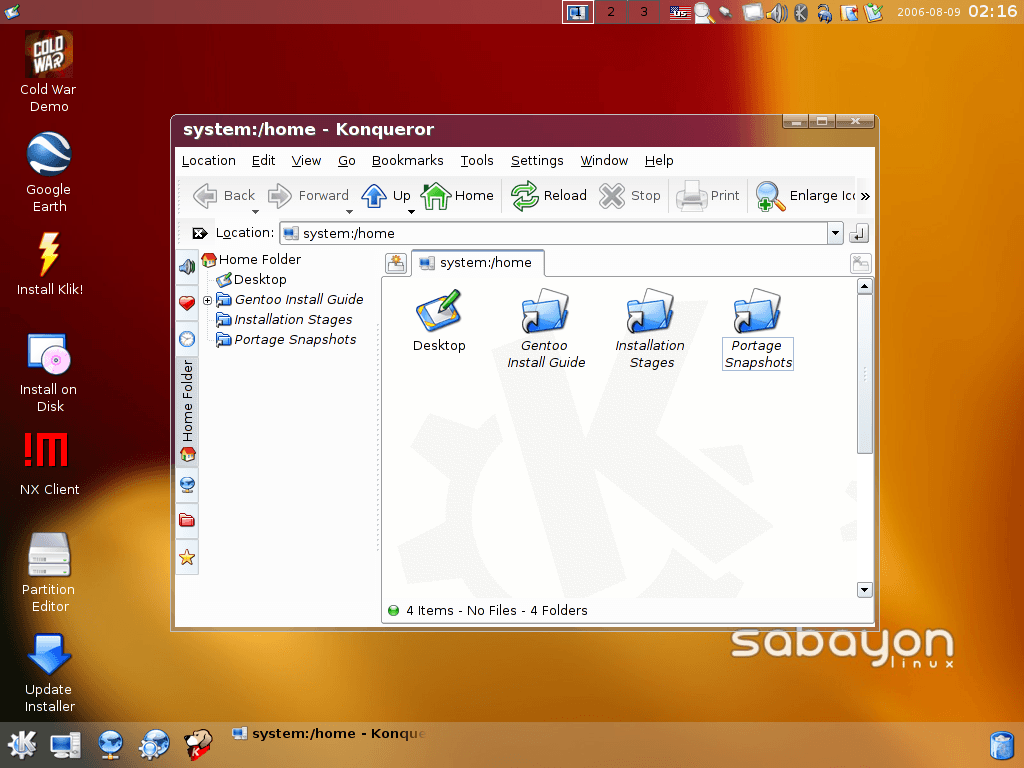This screenshot has height=768, width=1024.
Task: Expand the Location bar history dropdown
Action: click(x=835, y=233)
